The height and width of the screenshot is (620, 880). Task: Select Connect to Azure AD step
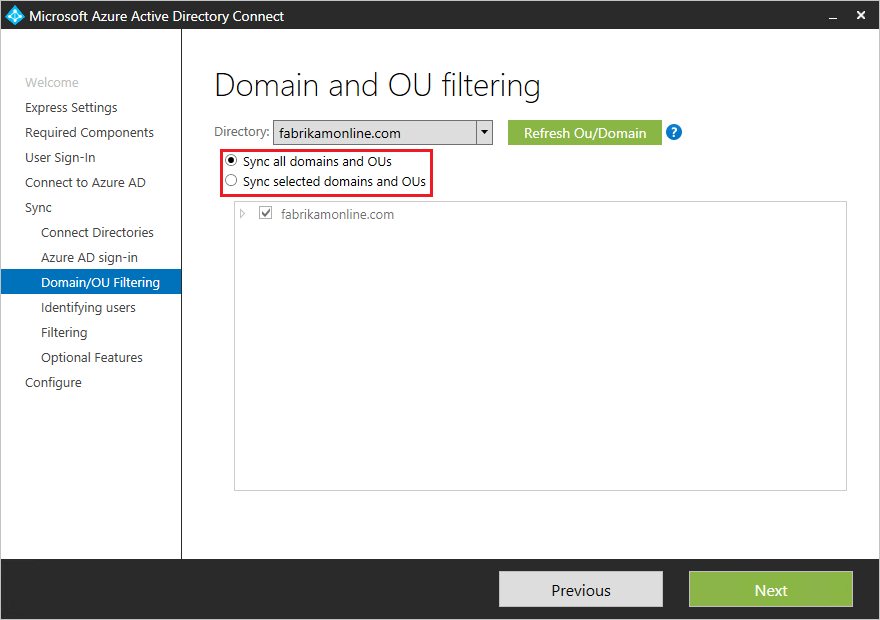(85, 183)
